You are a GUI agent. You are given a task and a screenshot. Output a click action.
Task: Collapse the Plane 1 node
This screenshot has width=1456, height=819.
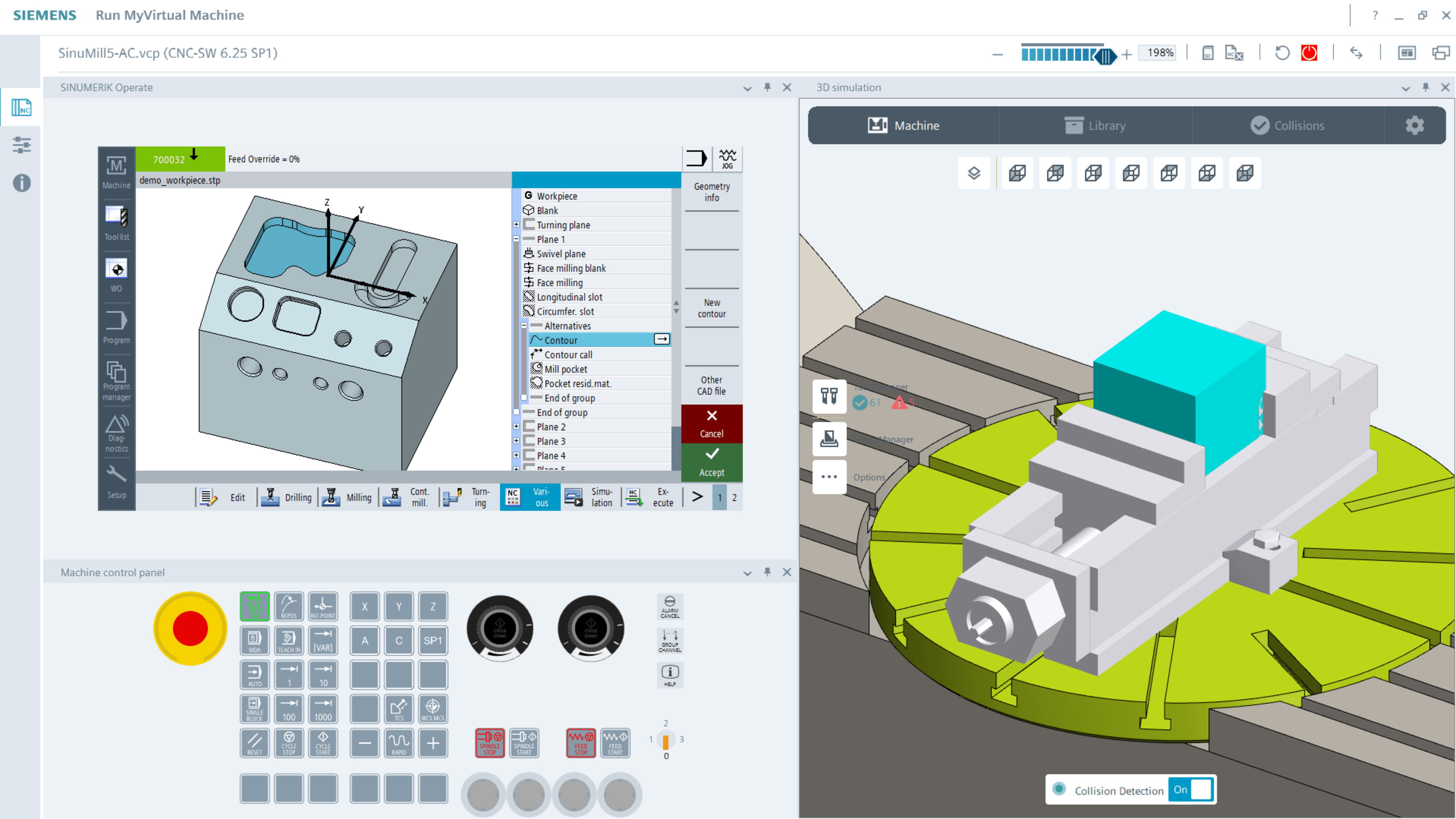pos(516,239)
